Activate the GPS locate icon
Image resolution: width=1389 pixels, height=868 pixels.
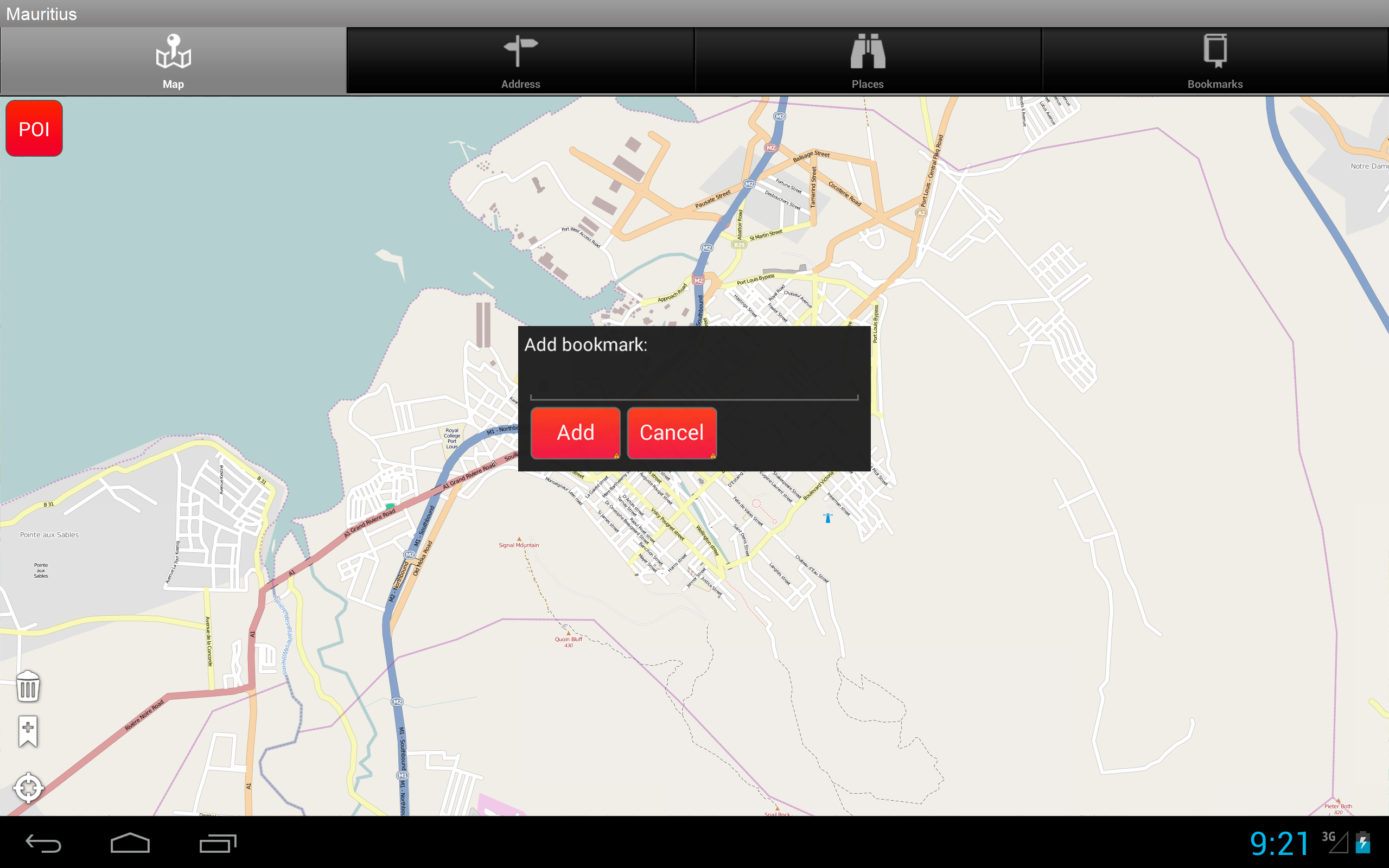(28, 788)
